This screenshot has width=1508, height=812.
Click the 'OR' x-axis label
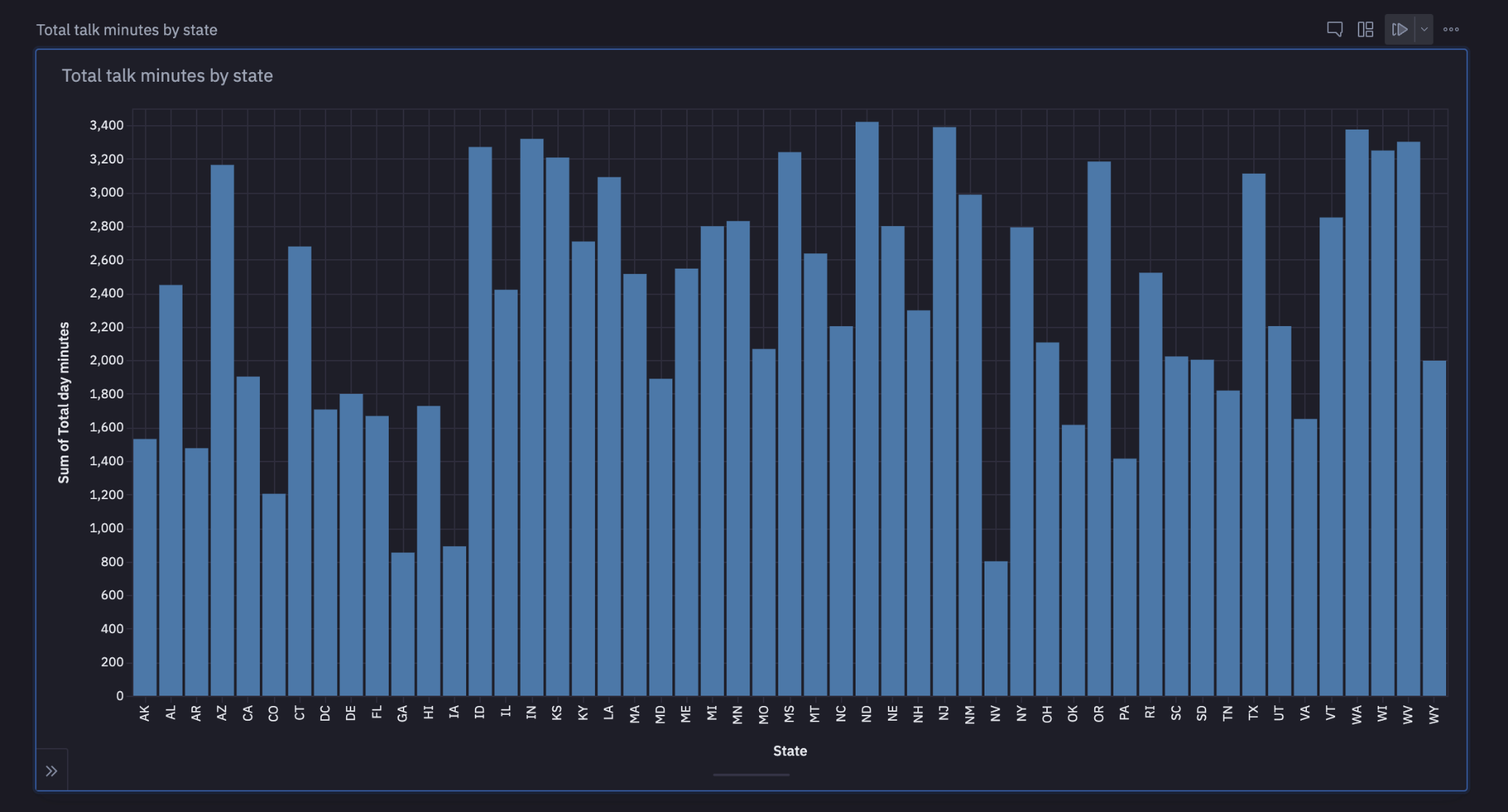click(1099, 714)
